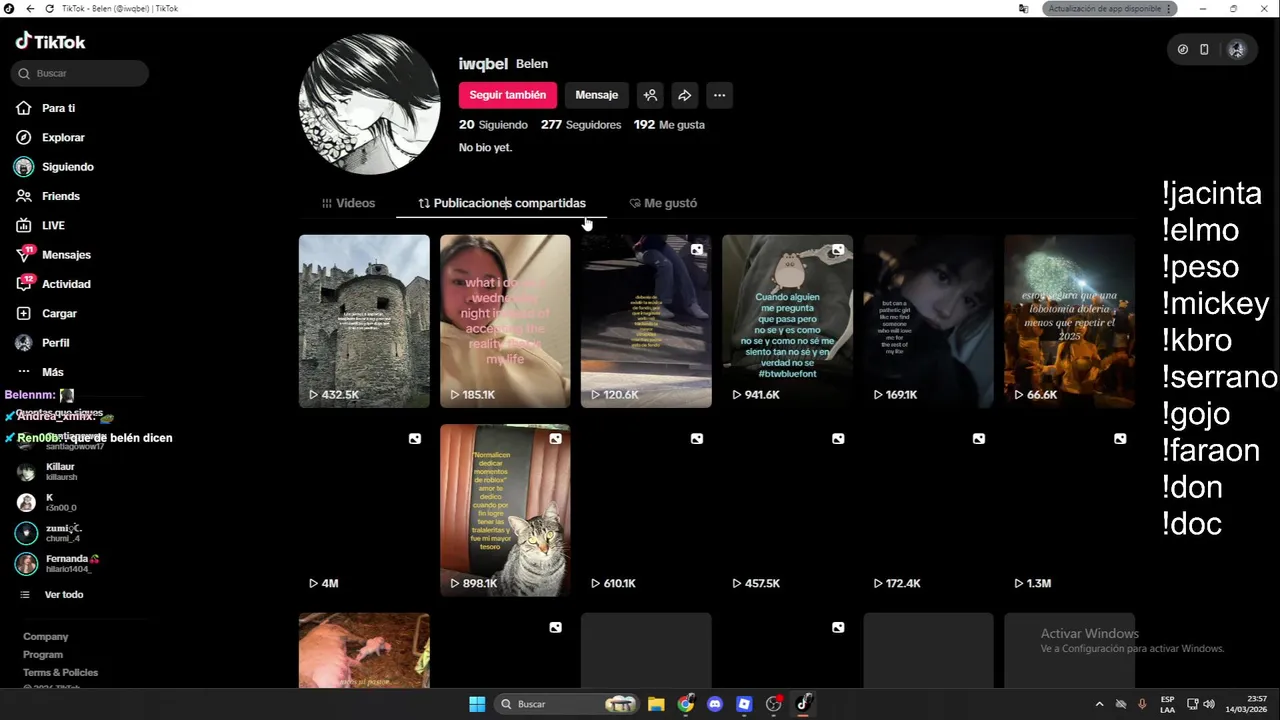Click the taskbar Buscar search box
The width and height of the screenshot is (1280, 720).
[x=567, y=704]
